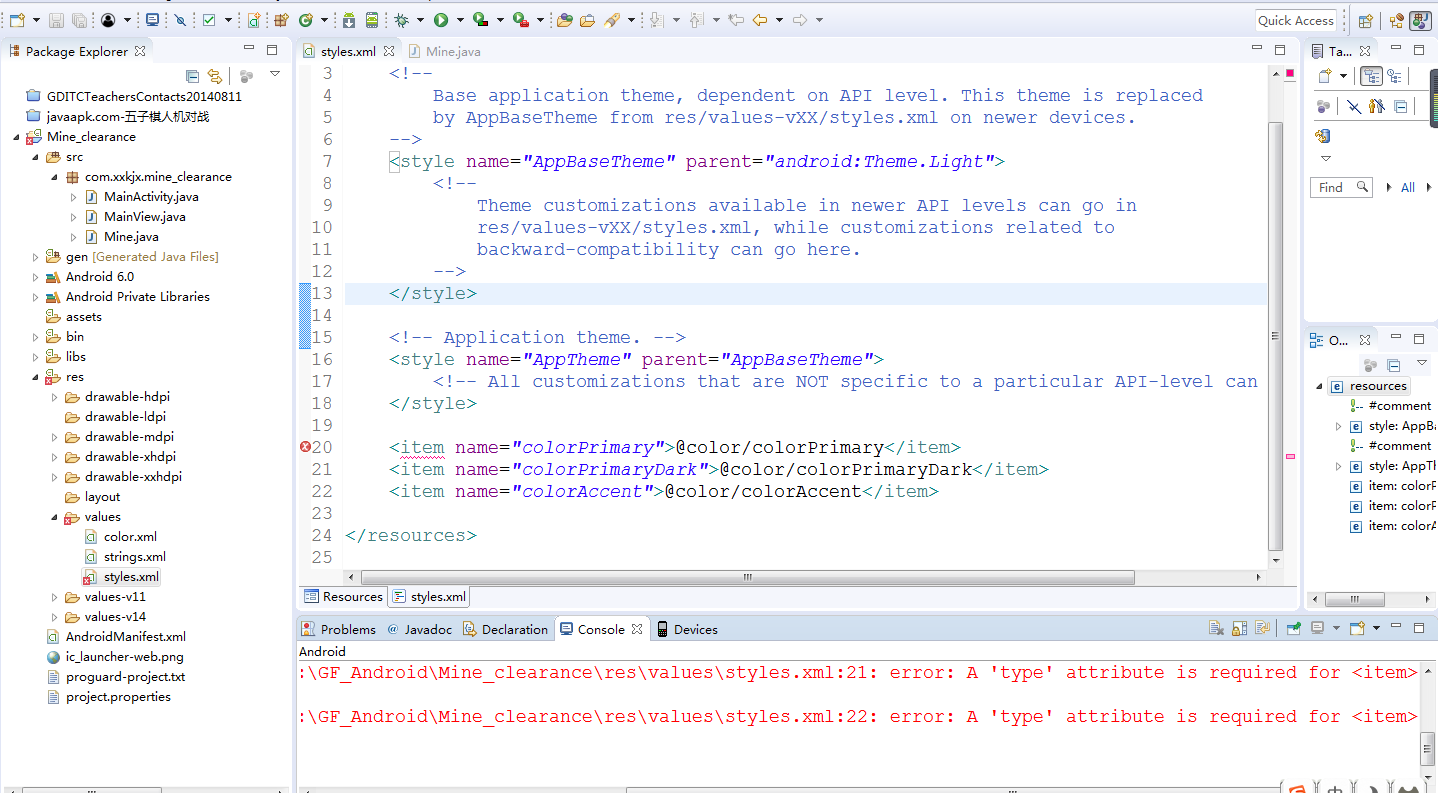
Task: Click the Search flashlight icon
Action: [611, 20]
